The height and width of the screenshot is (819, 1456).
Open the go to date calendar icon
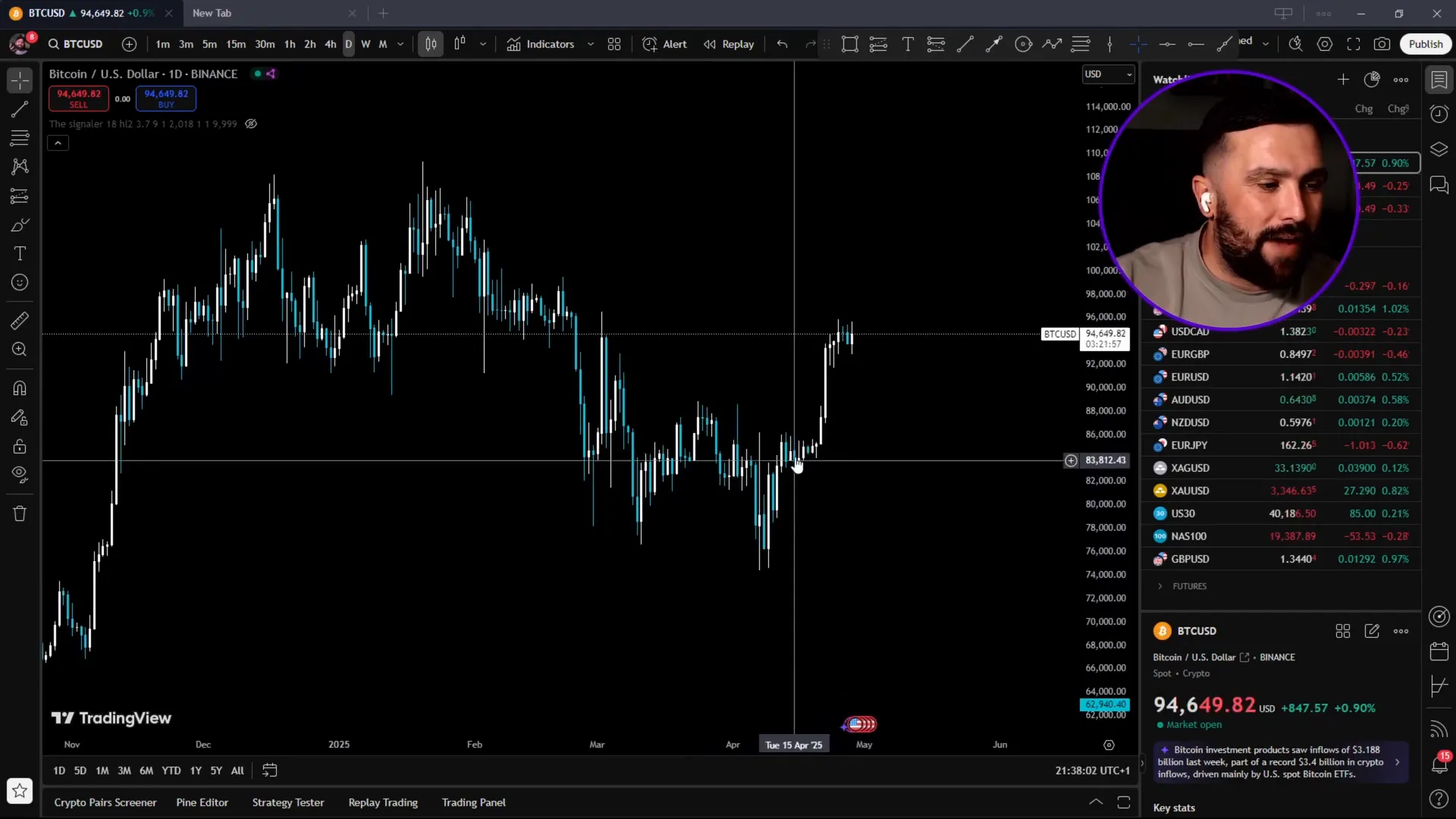[269, 770]
